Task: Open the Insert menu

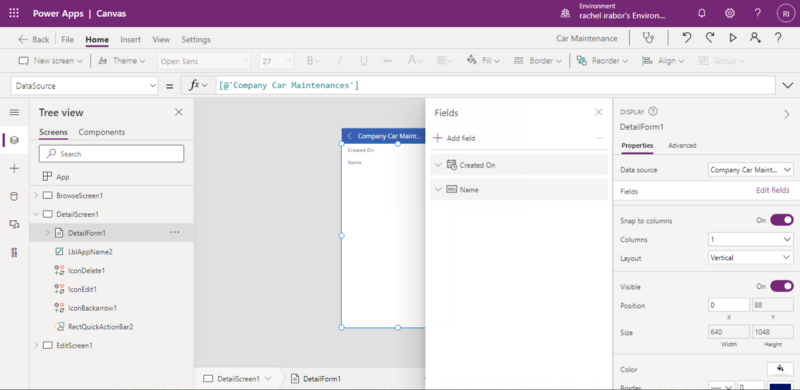Action: (131, 39)
